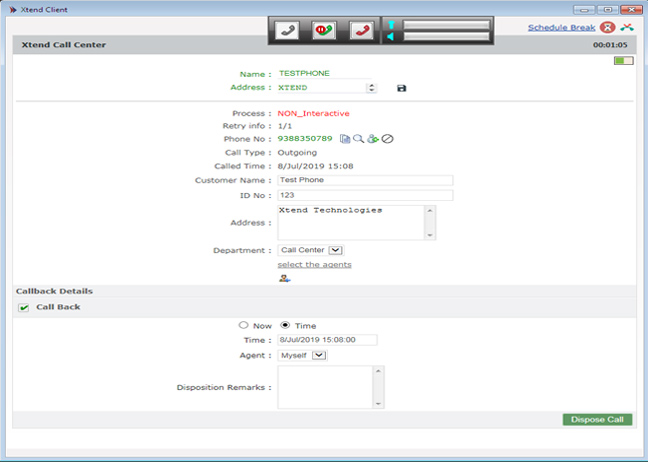Click the save floppy disk icon

[401, 88]
